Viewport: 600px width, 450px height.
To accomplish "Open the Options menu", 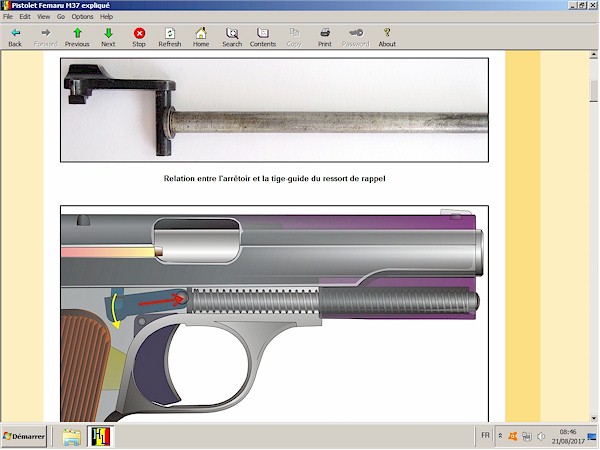I will coord(82,16).
